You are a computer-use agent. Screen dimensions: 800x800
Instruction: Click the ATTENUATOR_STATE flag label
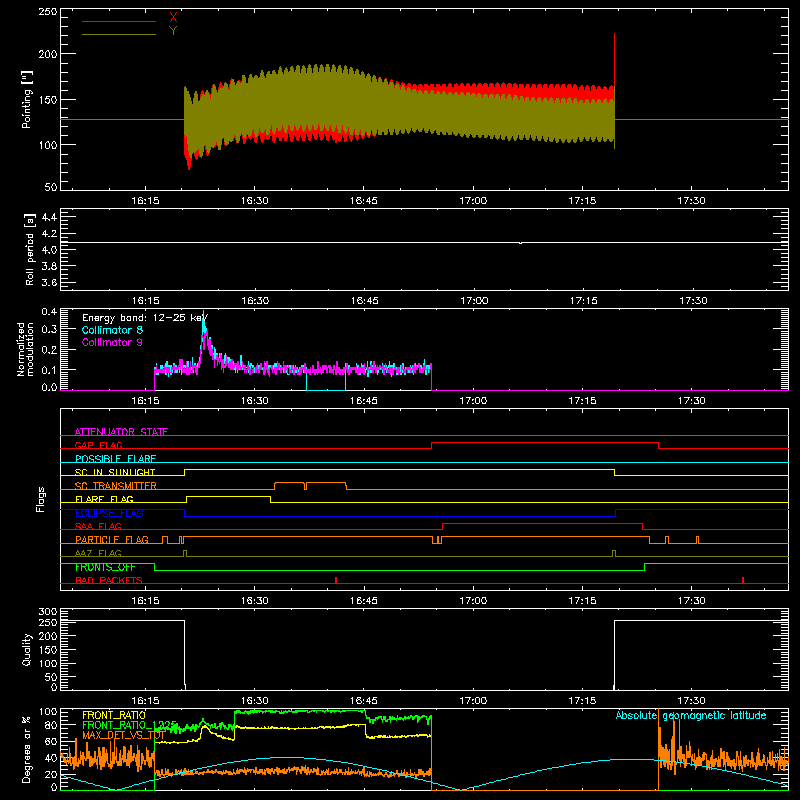click(121, 432)
